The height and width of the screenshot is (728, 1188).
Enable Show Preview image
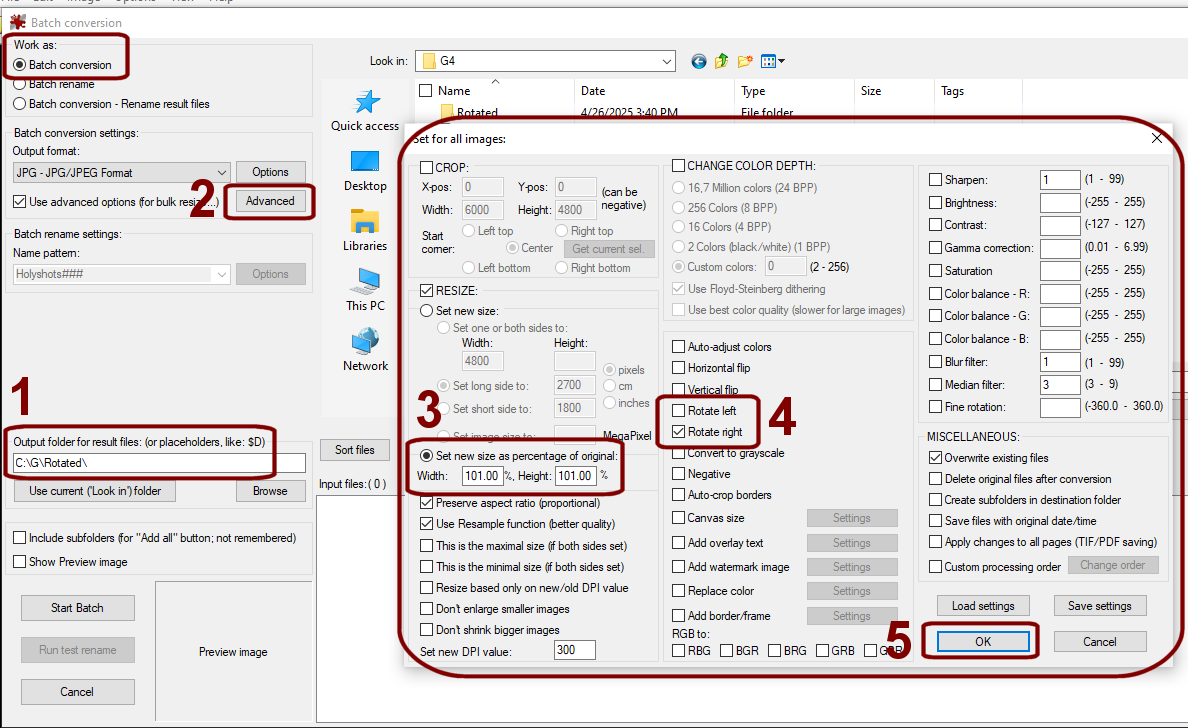tap(20, 561)
